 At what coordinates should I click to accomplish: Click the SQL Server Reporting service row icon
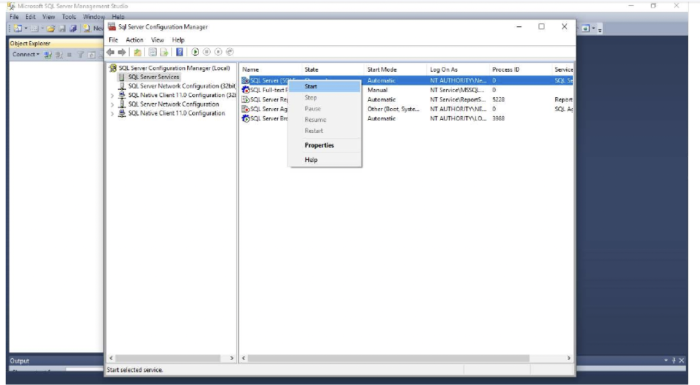246,99
